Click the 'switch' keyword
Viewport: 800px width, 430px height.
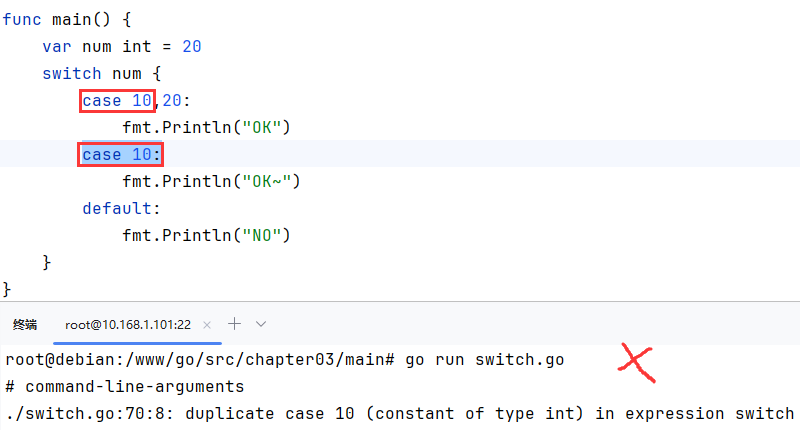pos(71,73)
